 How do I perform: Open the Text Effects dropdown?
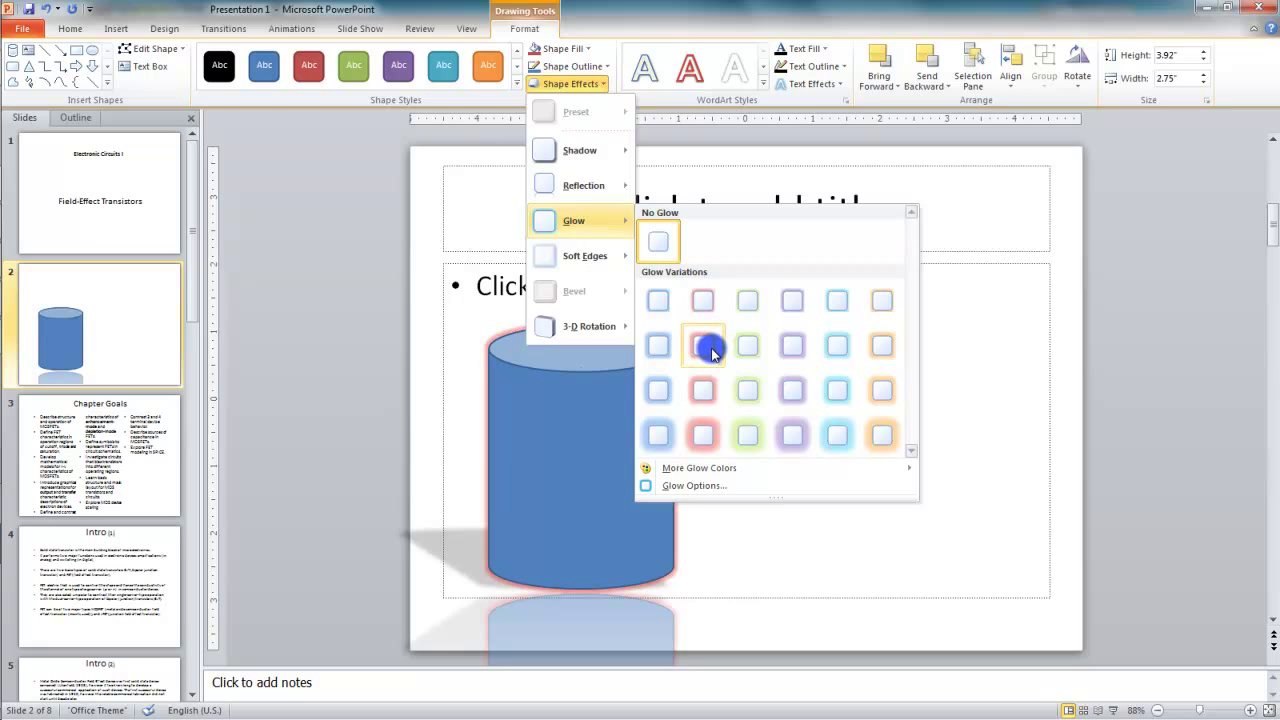pyautogui.click(x=808, y=84)
